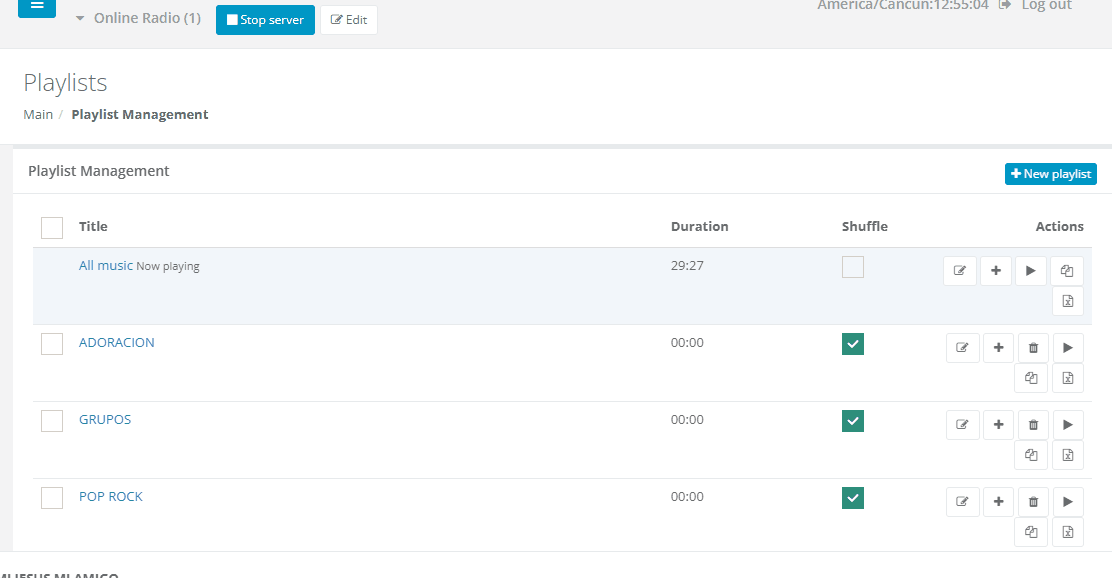This screenshot has height=578, width=1112.
Task: Edit the POP ROCK playlist
Action: 962,502
